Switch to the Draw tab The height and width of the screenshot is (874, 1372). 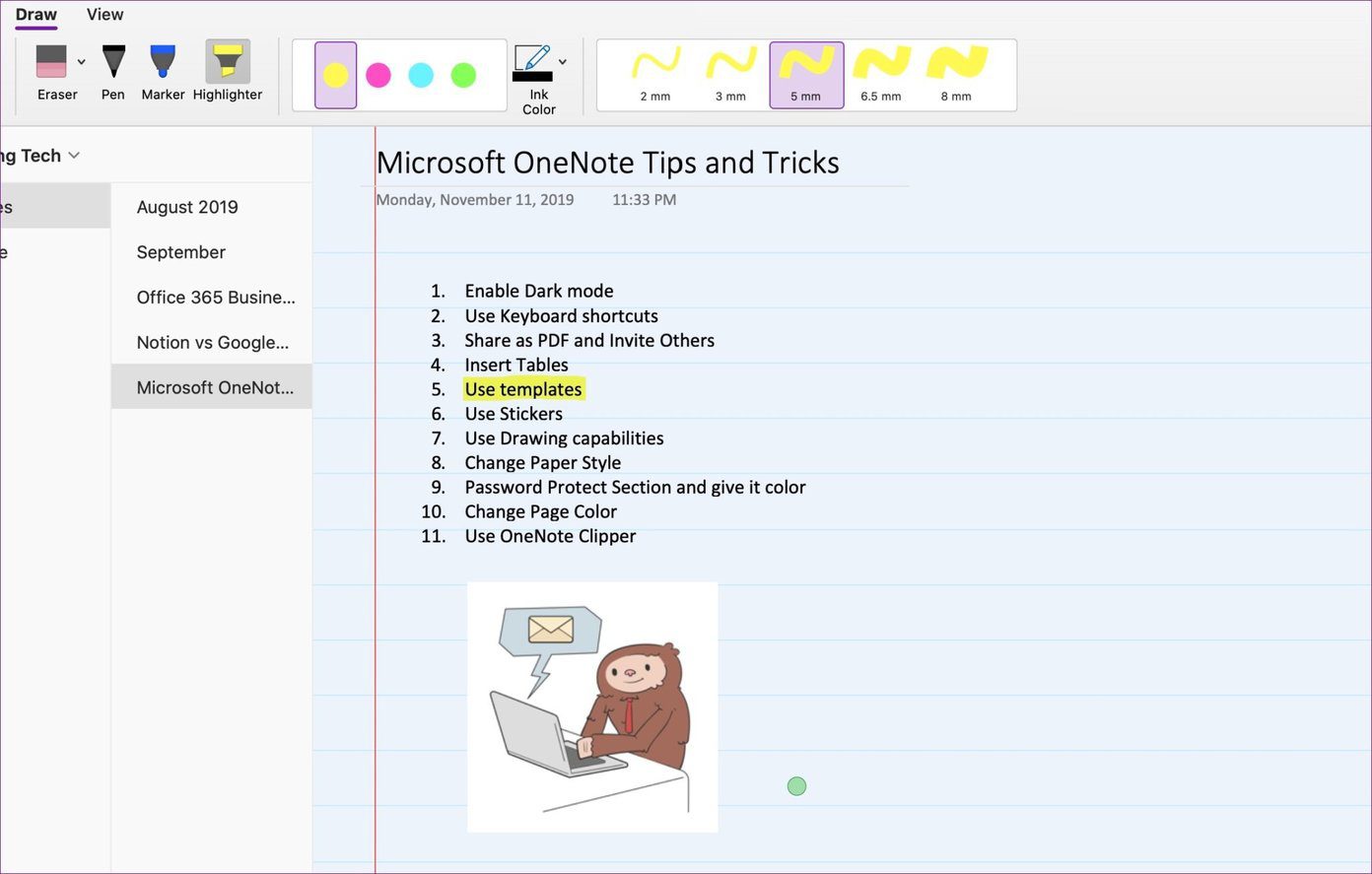(x=36, y=15)
